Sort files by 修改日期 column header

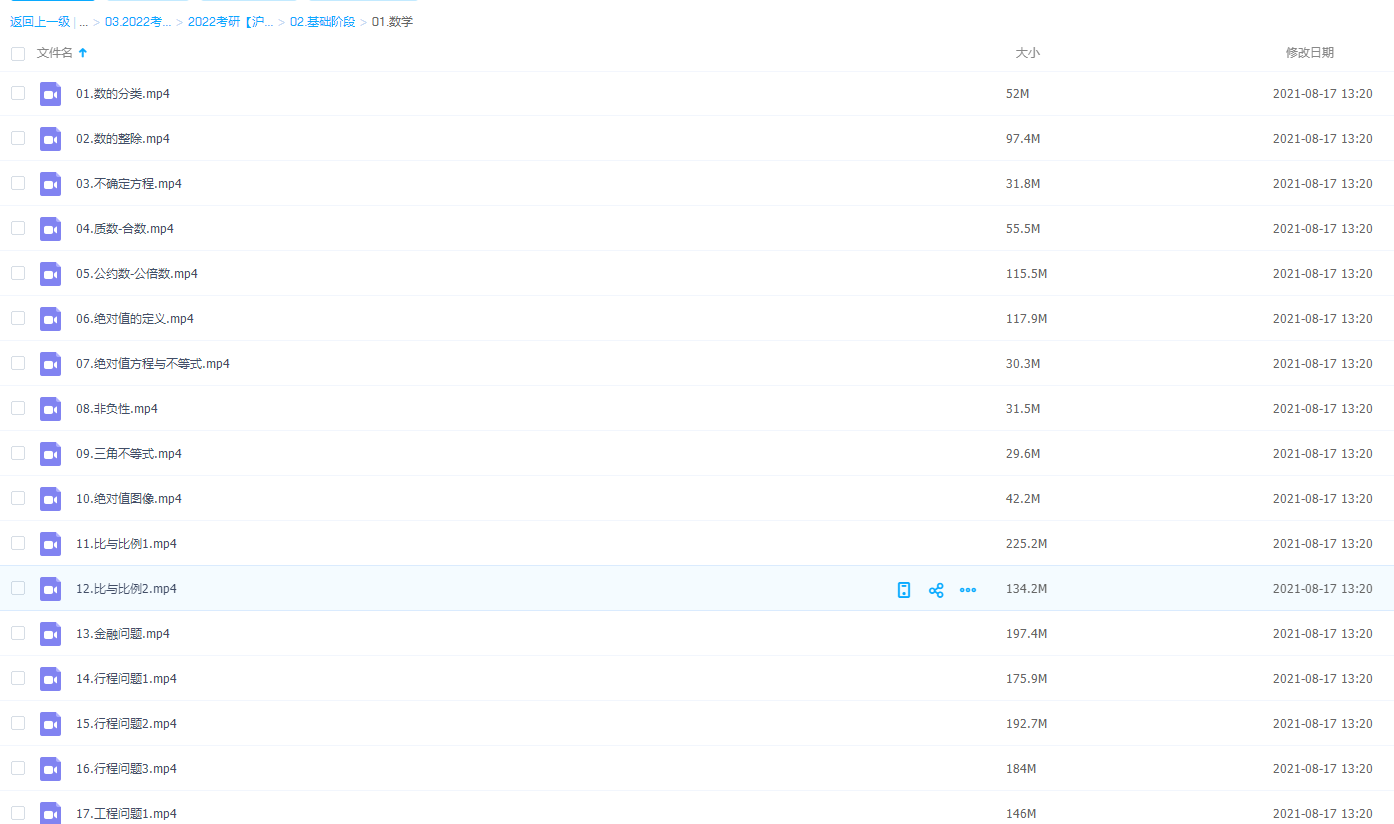point(1309,53)
